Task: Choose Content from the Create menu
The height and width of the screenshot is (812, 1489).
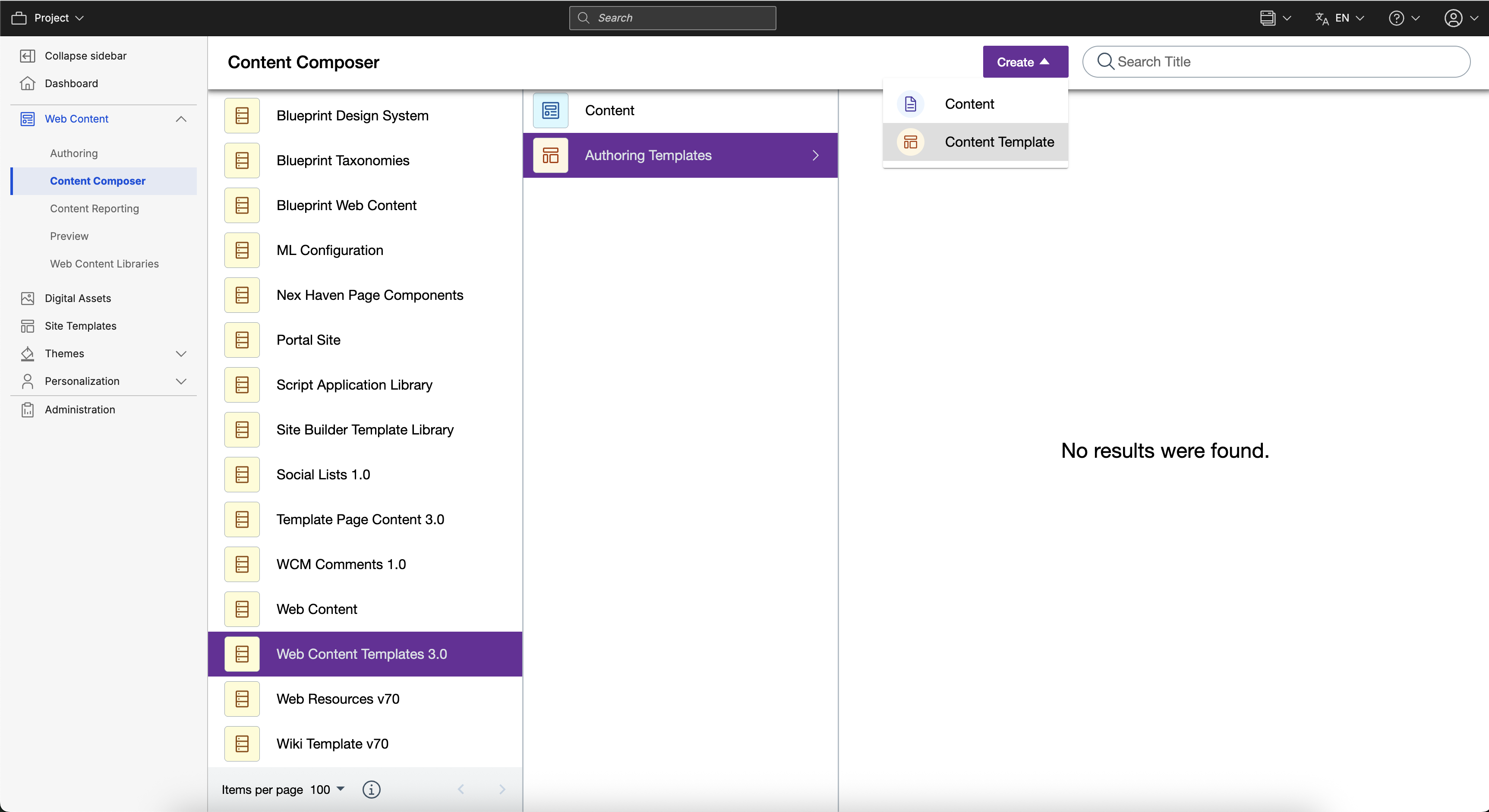Action: tap(969, 104)
